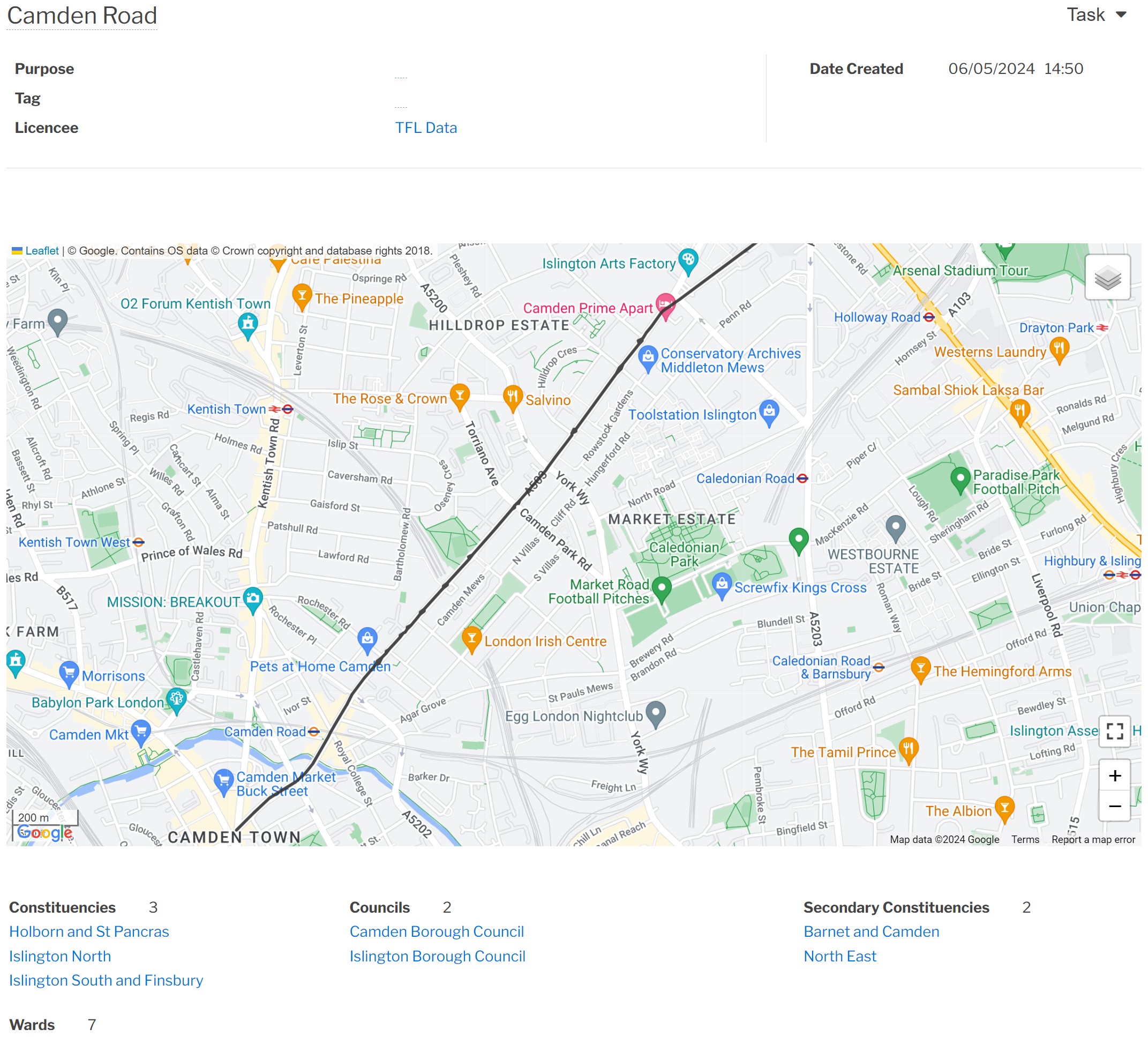Open the map layers control
Screen dimensions: 1148x1037
[x=1107, y=278]
